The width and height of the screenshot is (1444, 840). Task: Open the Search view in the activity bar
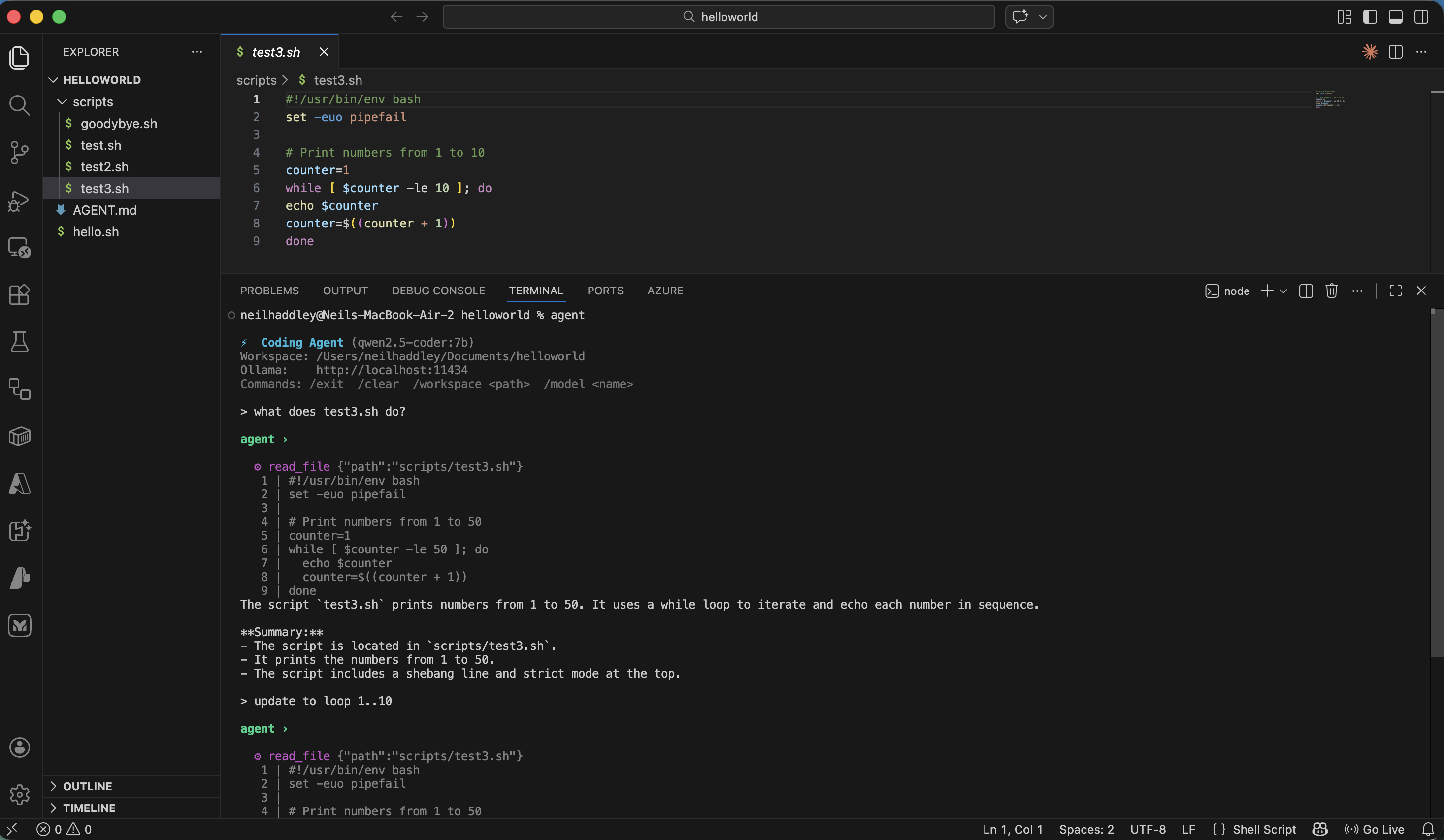click(x=20, y=105)
